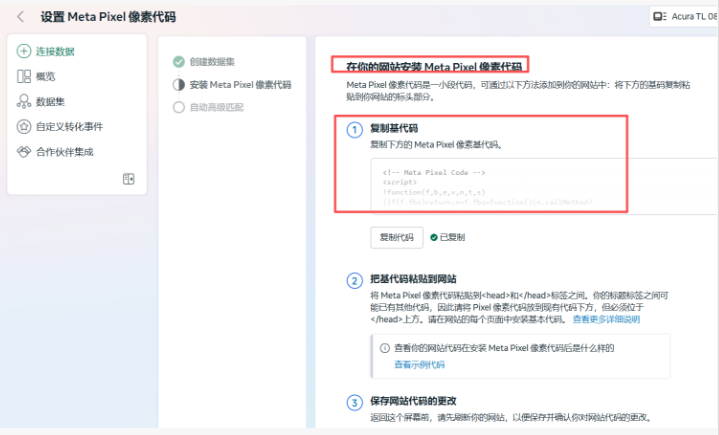The height and width of the screenshot is (435, 719).
Task: Click the 保存网站代码的更改 step heading
Action: [413, 401]
